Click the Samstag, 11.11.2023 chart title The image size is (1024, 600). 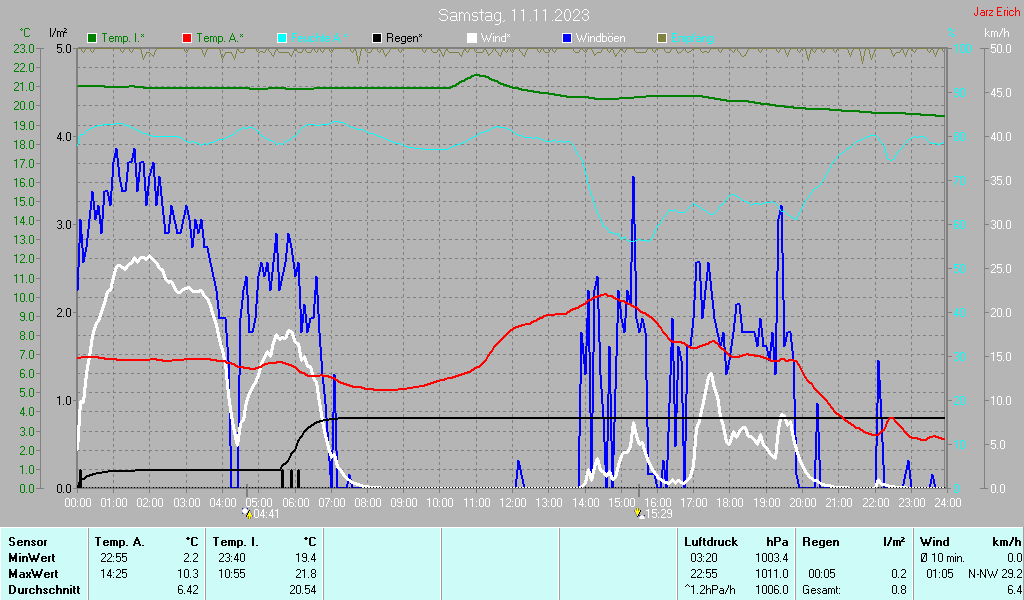513,15
